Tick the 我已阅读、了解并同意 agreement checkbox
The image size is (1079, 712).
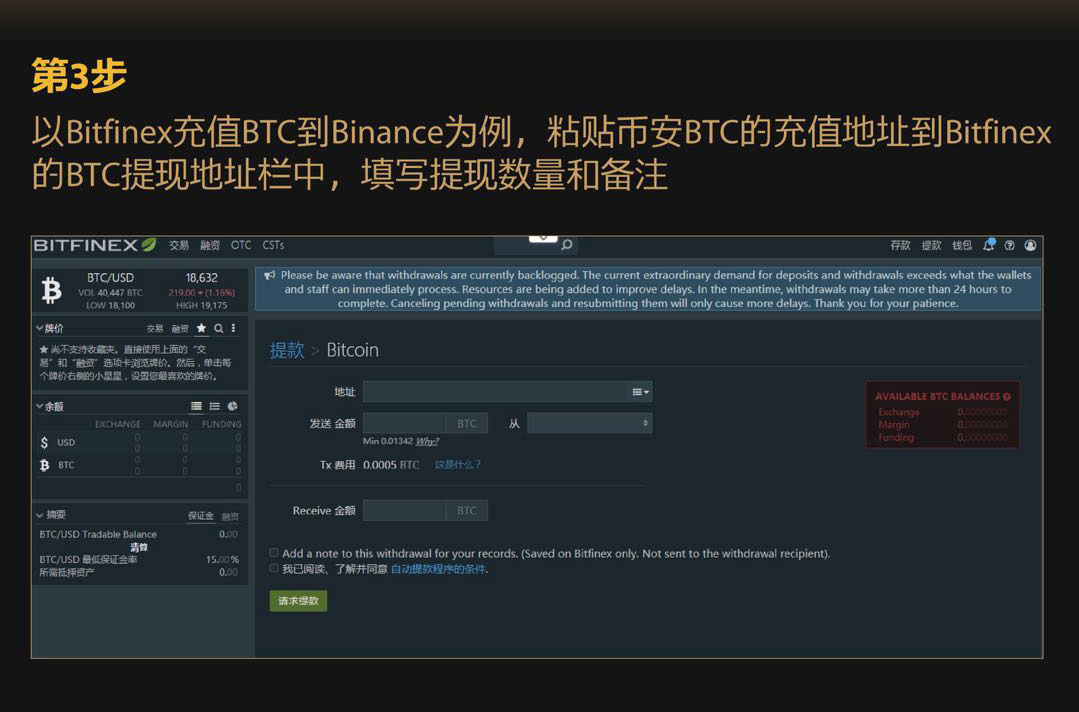tap(274, 568)
